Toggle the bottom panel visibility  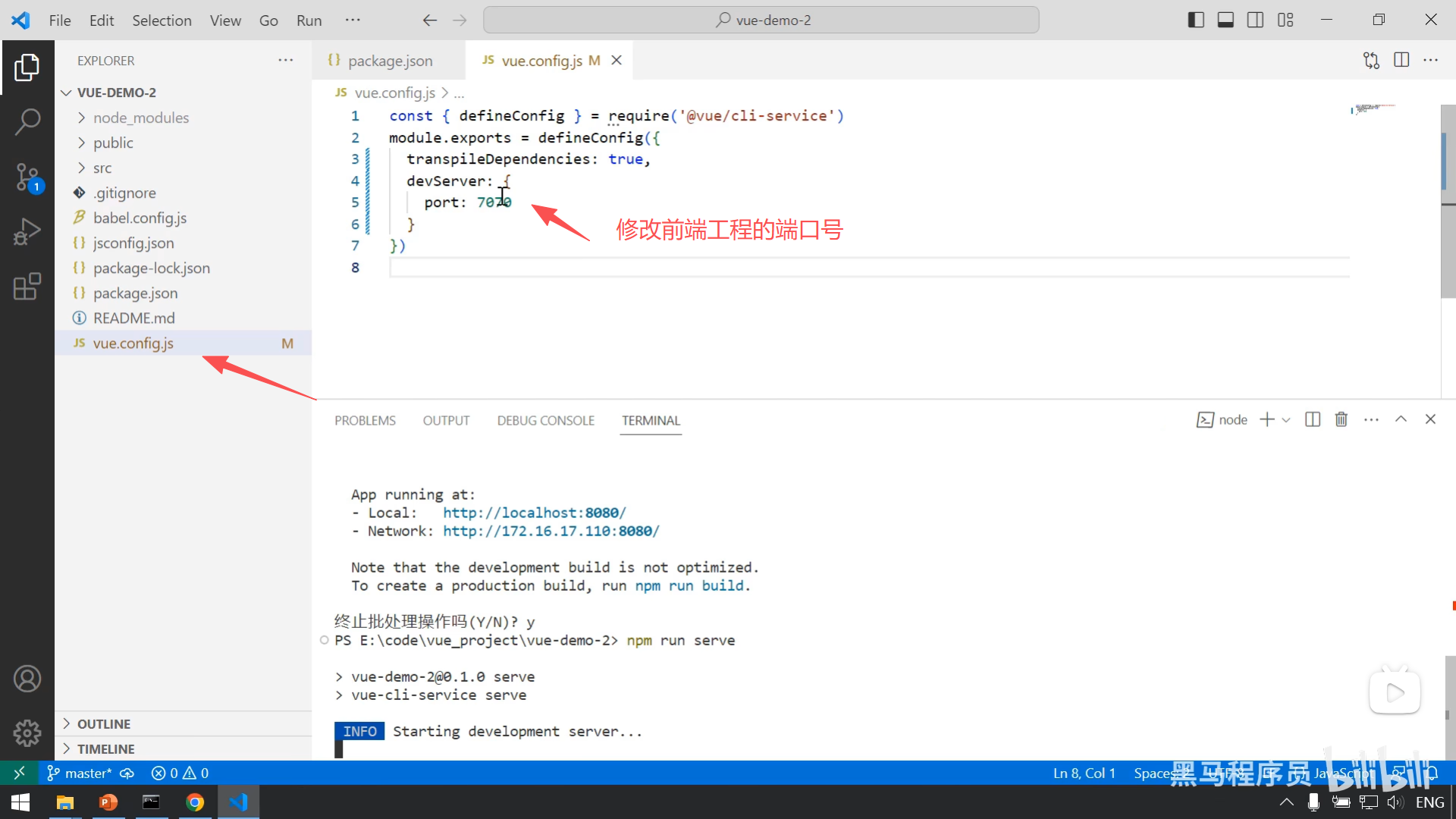pyautogui.click(x=1225, y=20)
